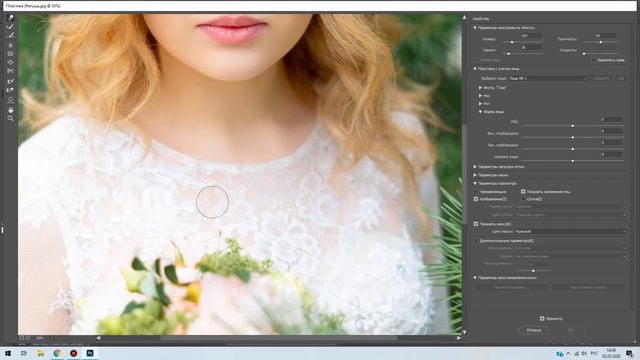640x360 pixels.
Task: Click the Лоб slider handle
Action: click(573, 126)
